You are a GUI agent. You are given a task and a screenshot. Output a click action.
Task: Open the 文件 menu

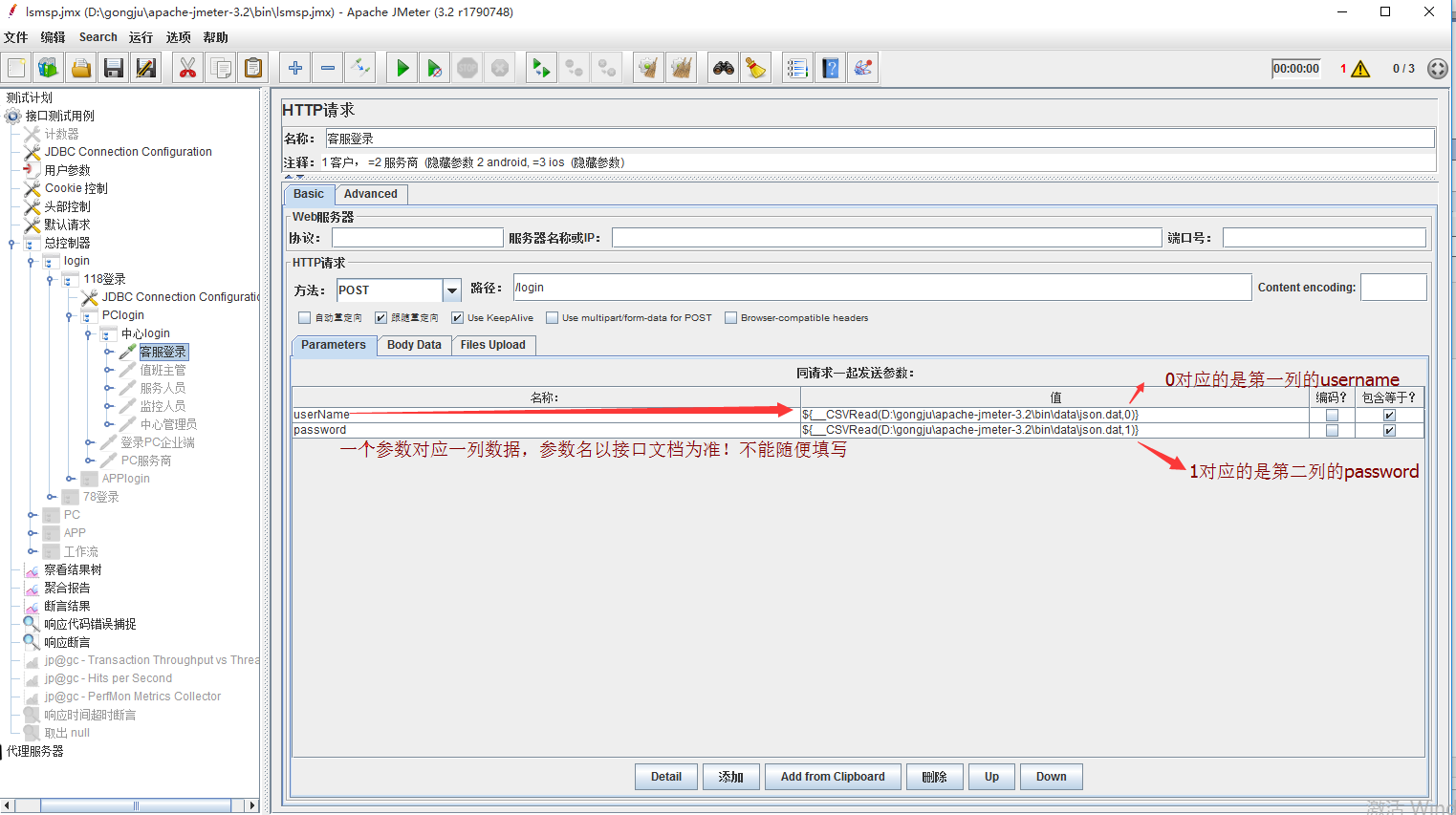[16, 37]
